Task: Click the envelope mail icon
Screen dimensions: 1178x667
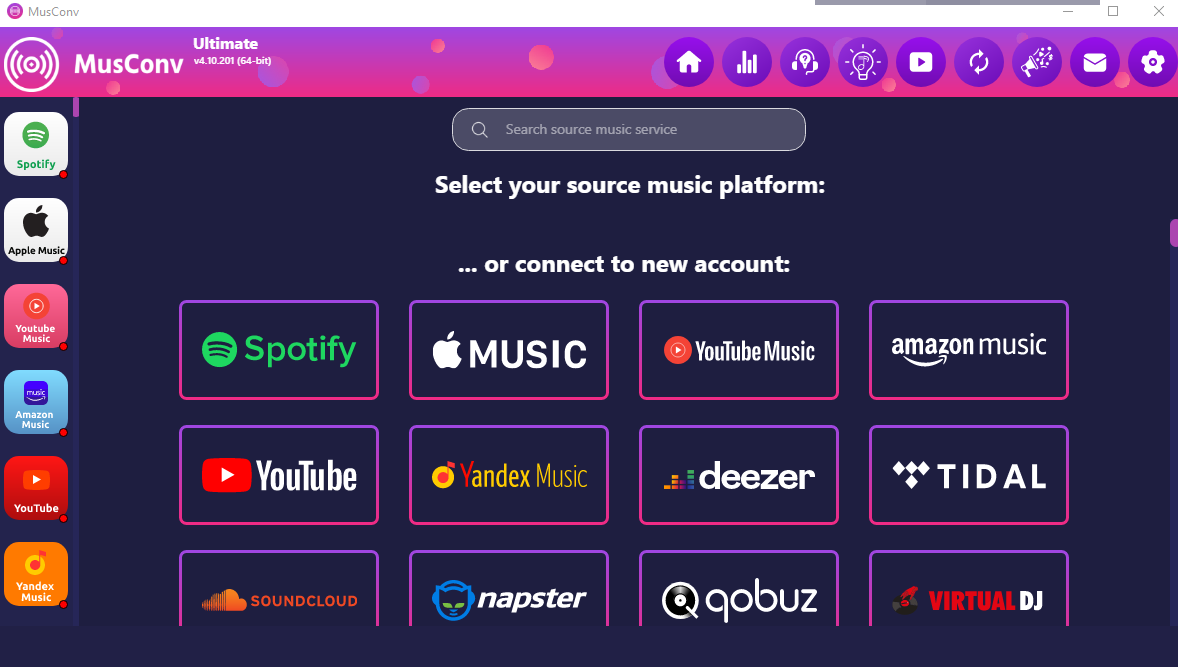Action: pyautogui.click(x=1095, y=62)
